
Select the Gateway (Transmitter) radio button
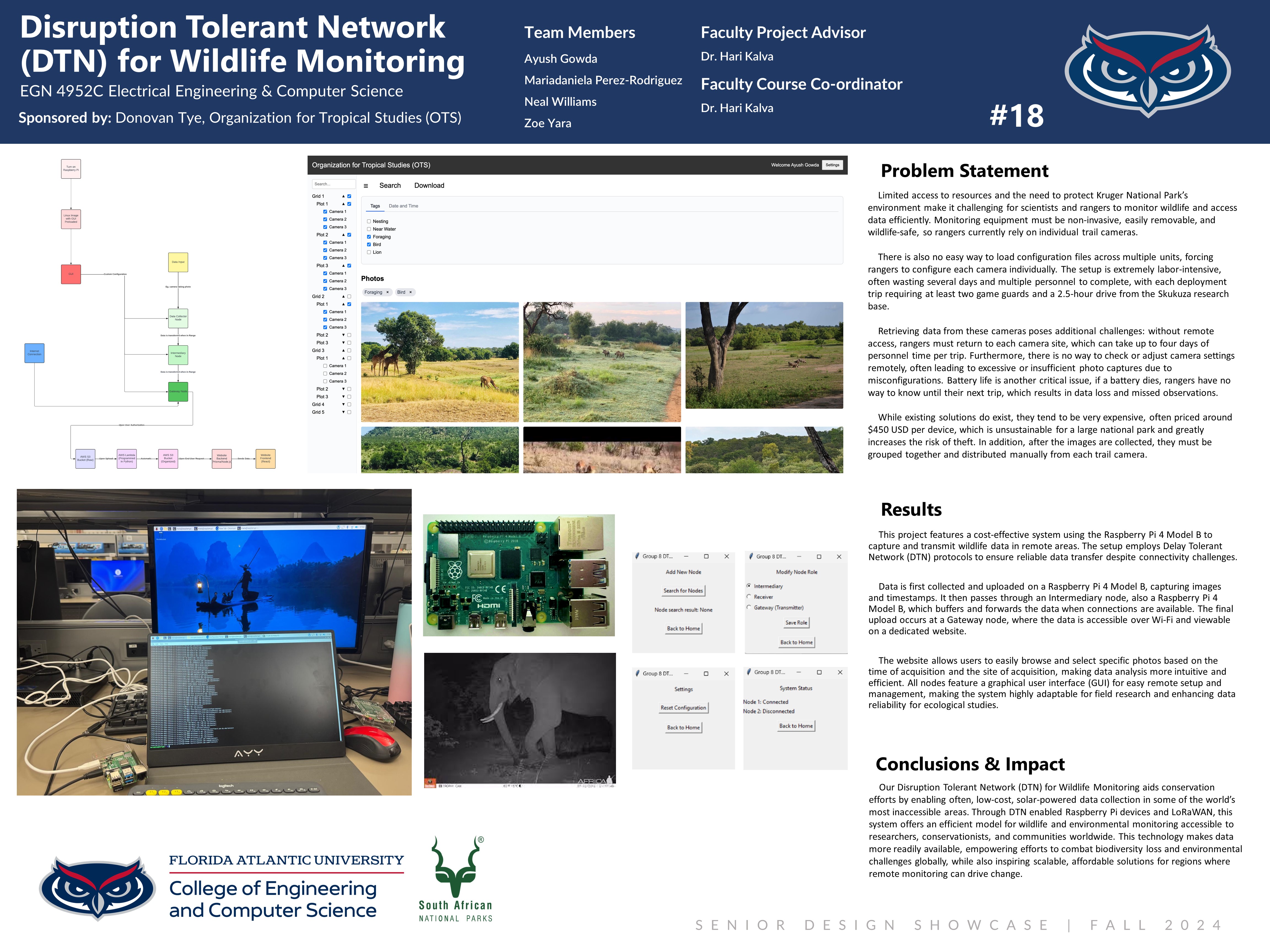[749, 607]
